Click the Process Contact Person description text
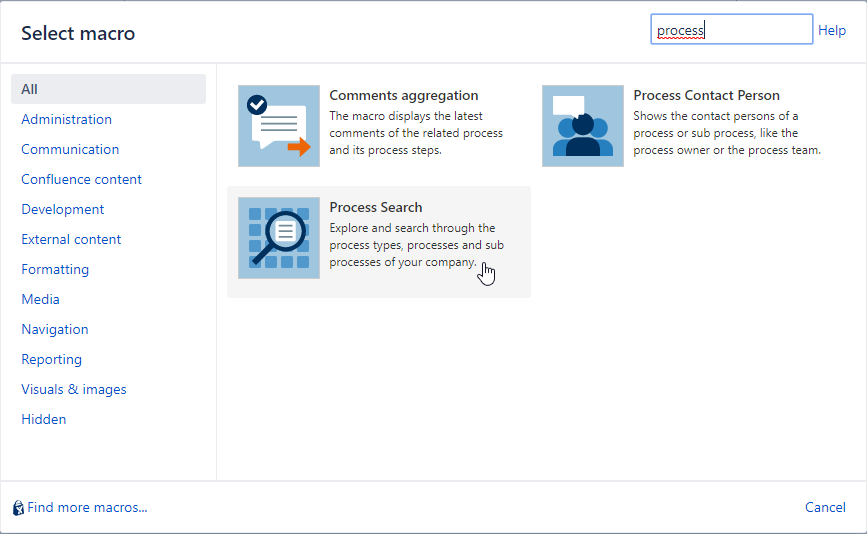Screen dimensions: 867x534 727,133
